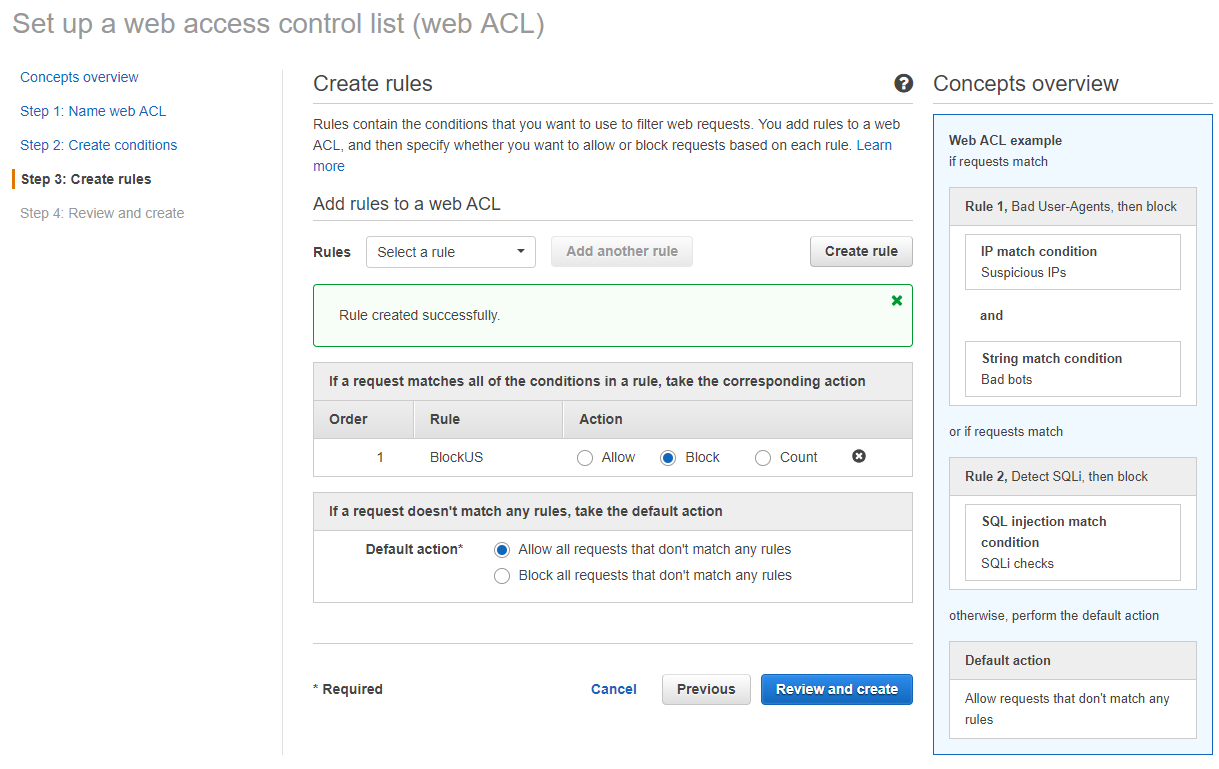
Task: Click the BlockUS rule name in table
Action: 456,457
